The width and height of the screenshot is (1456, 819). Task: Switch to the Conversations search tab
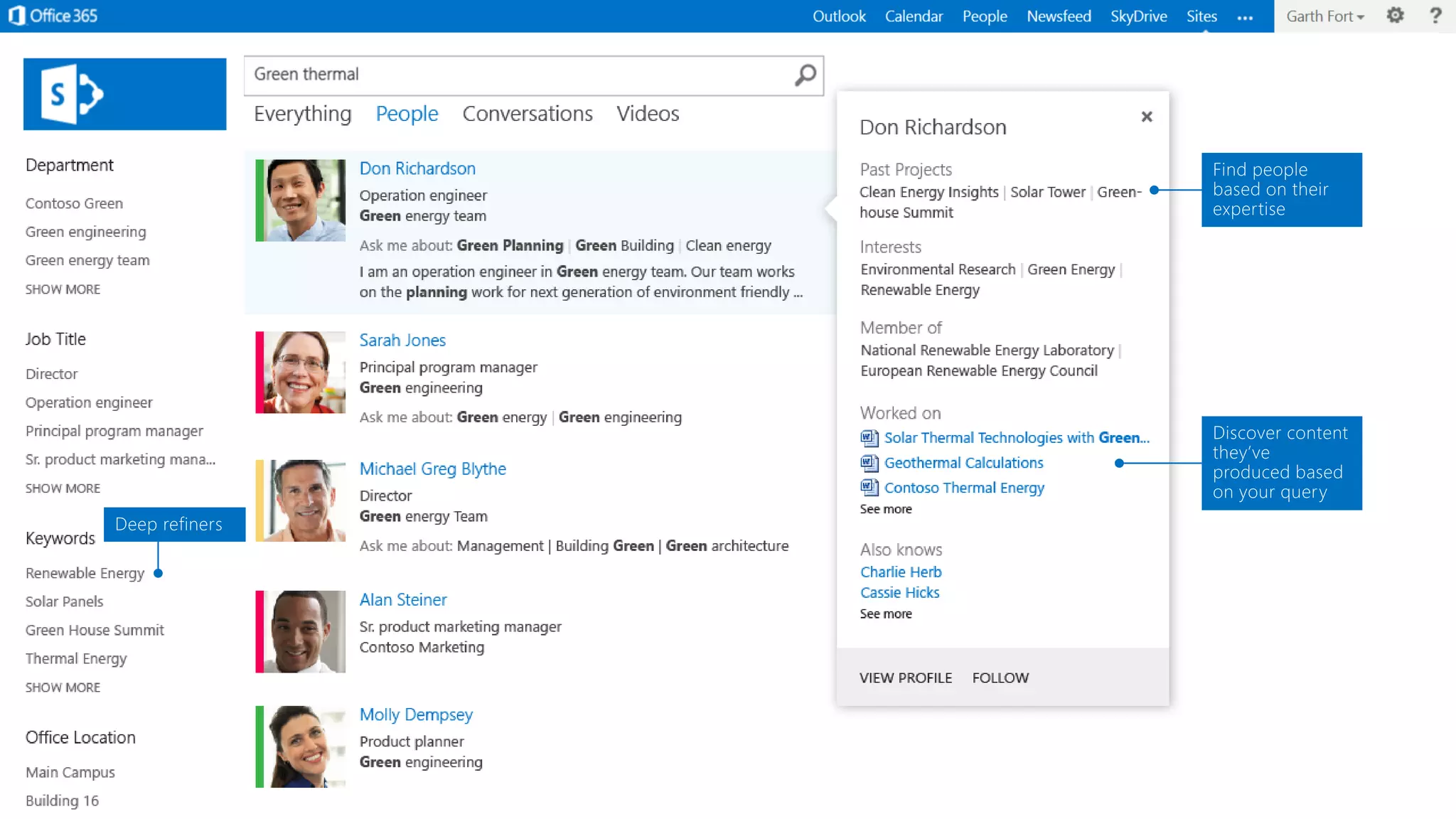coord(527,114)
